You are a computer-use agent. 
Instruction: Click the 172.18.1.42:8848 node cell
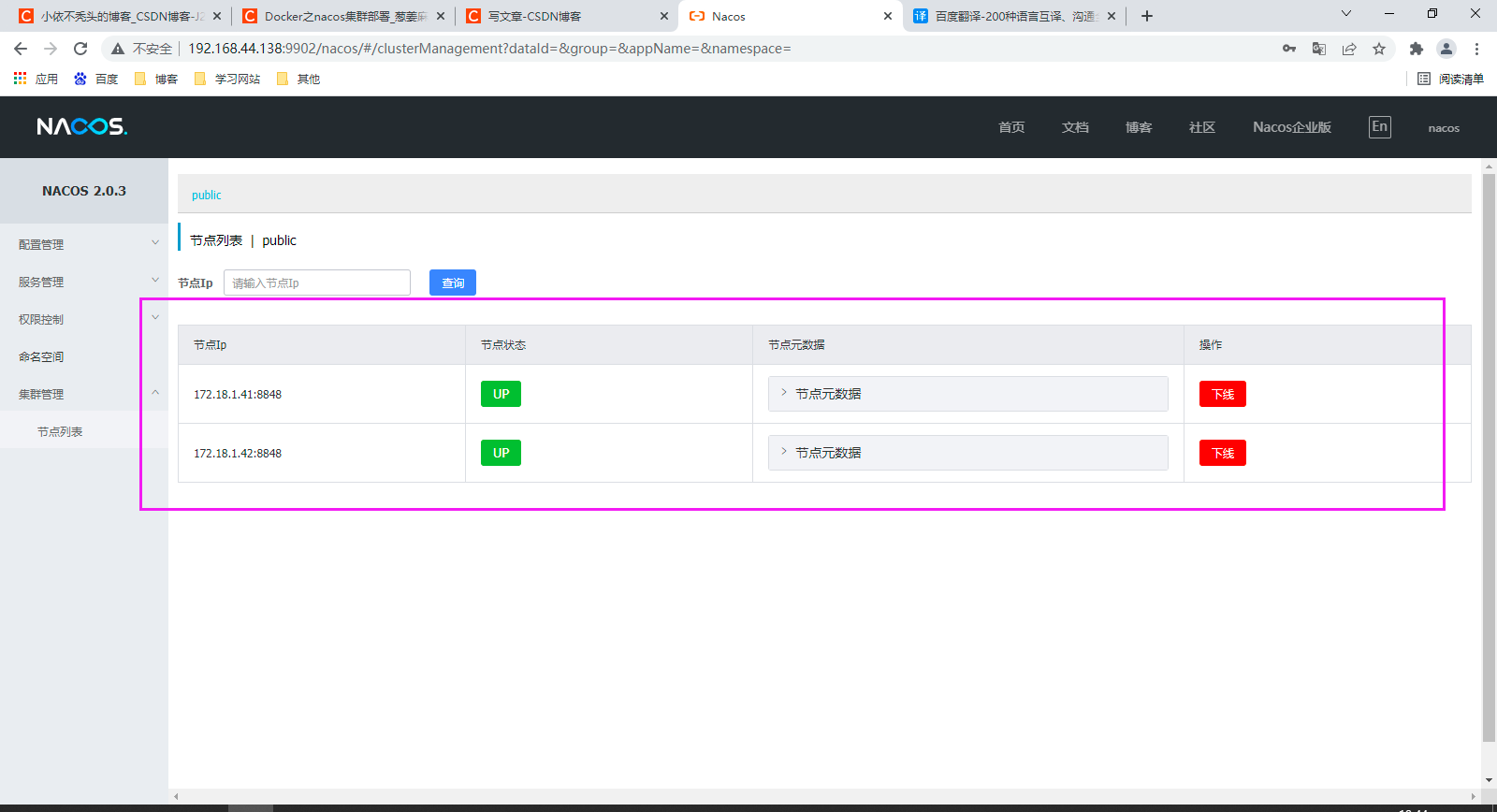(x=322, y=453)
